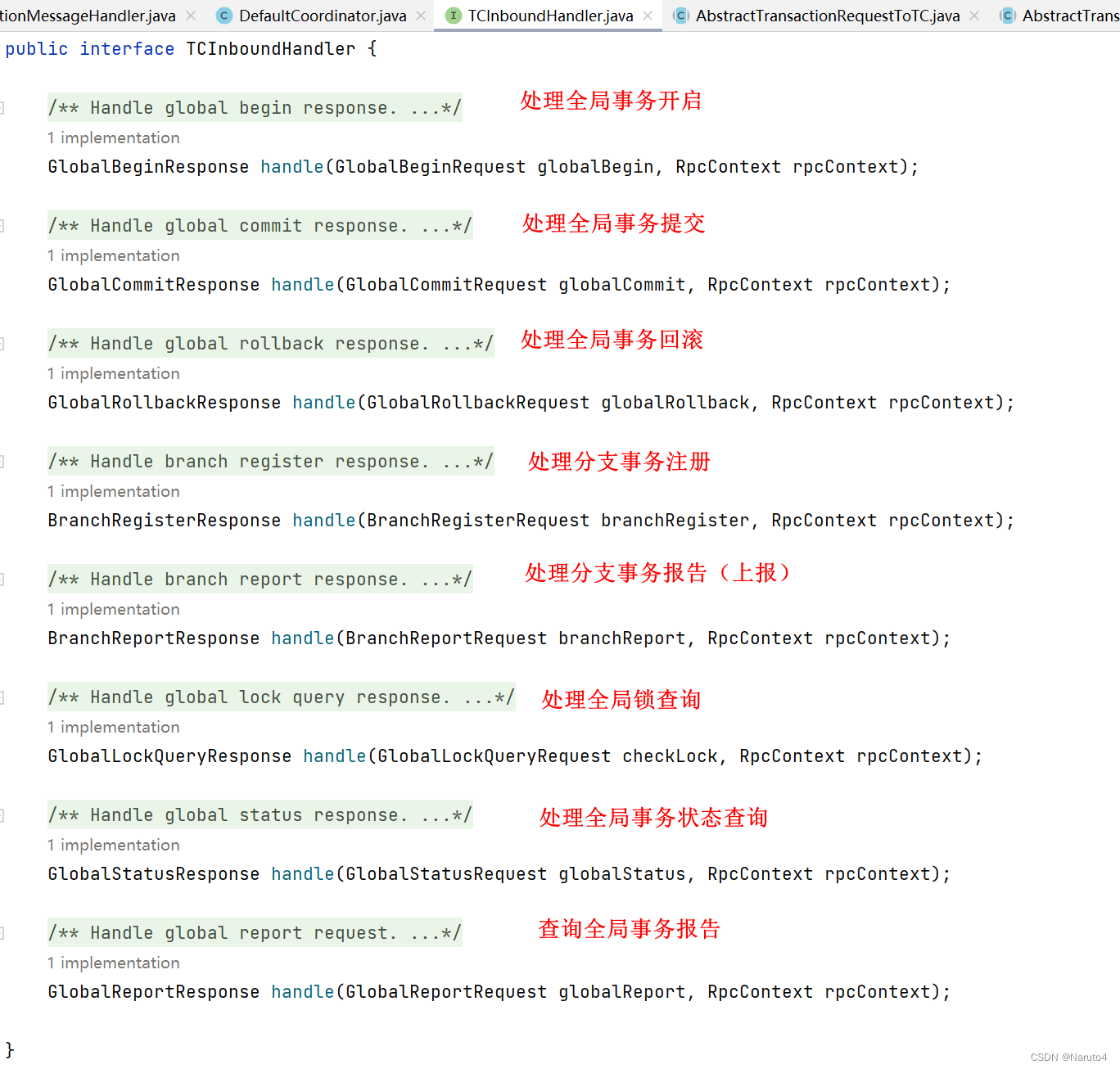Click the handle method returning GlobalRollbackResponse
Image resolution: width=1120 pixels, height=1069 pixels.
[324, 403]
